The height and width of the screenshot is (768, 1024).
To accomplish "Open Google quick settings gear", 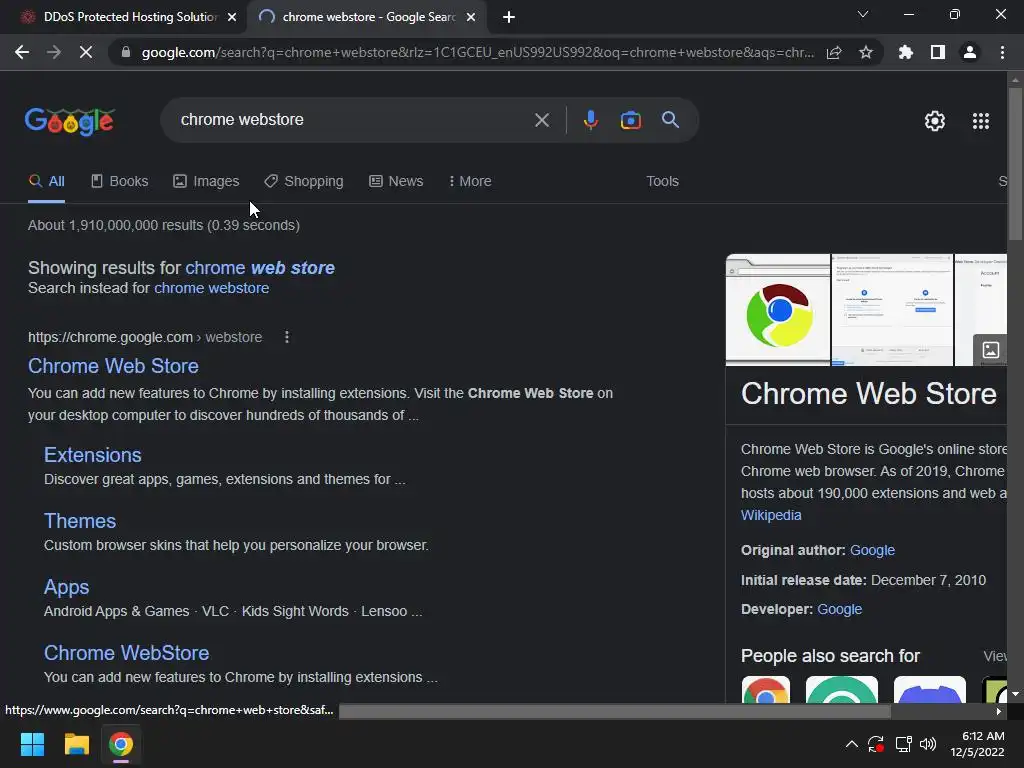I will [x=935, y=121].
